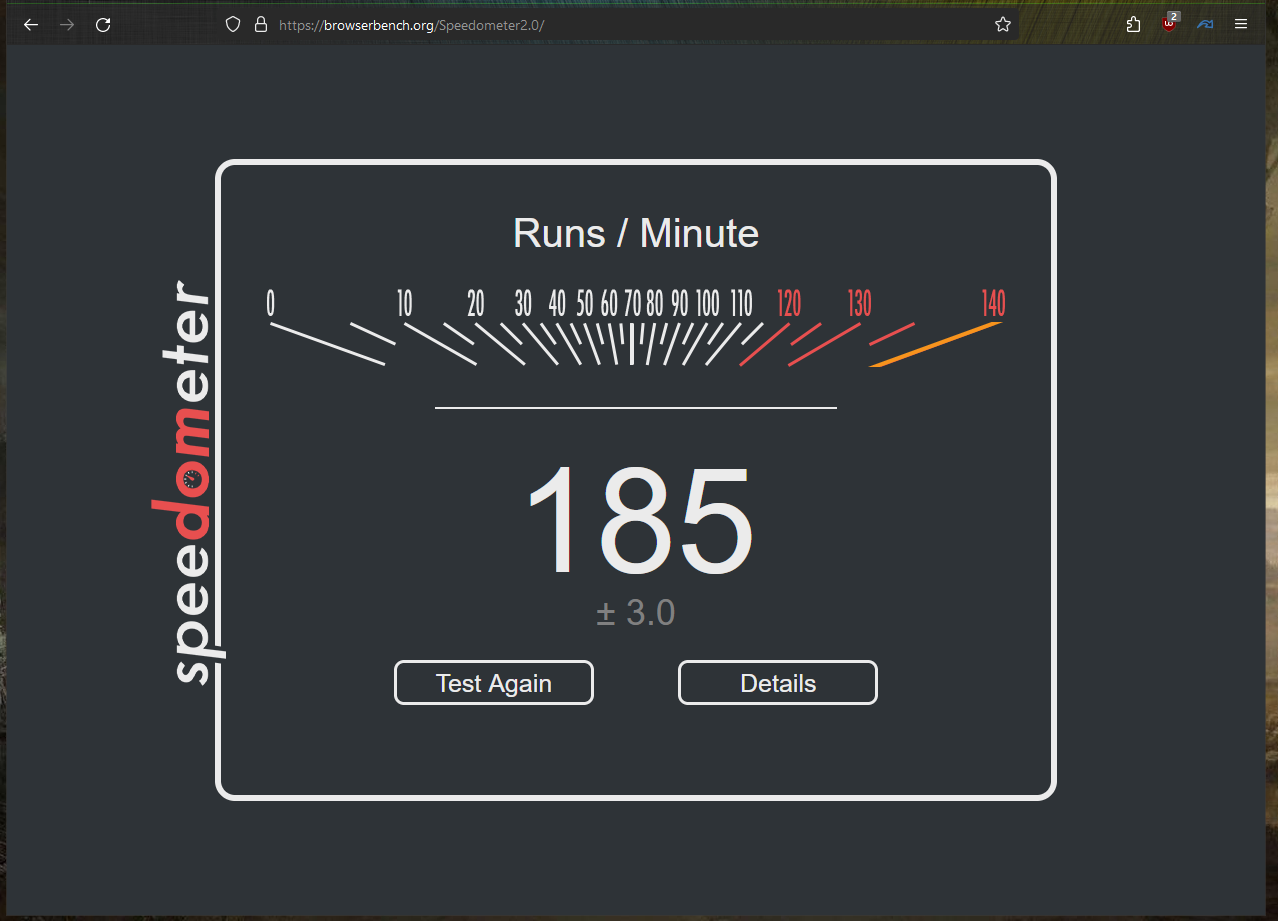The height and width of the screenshot is (921, 1278).
Task: Open the tracking protection shield icon
Action: (233, 25)
